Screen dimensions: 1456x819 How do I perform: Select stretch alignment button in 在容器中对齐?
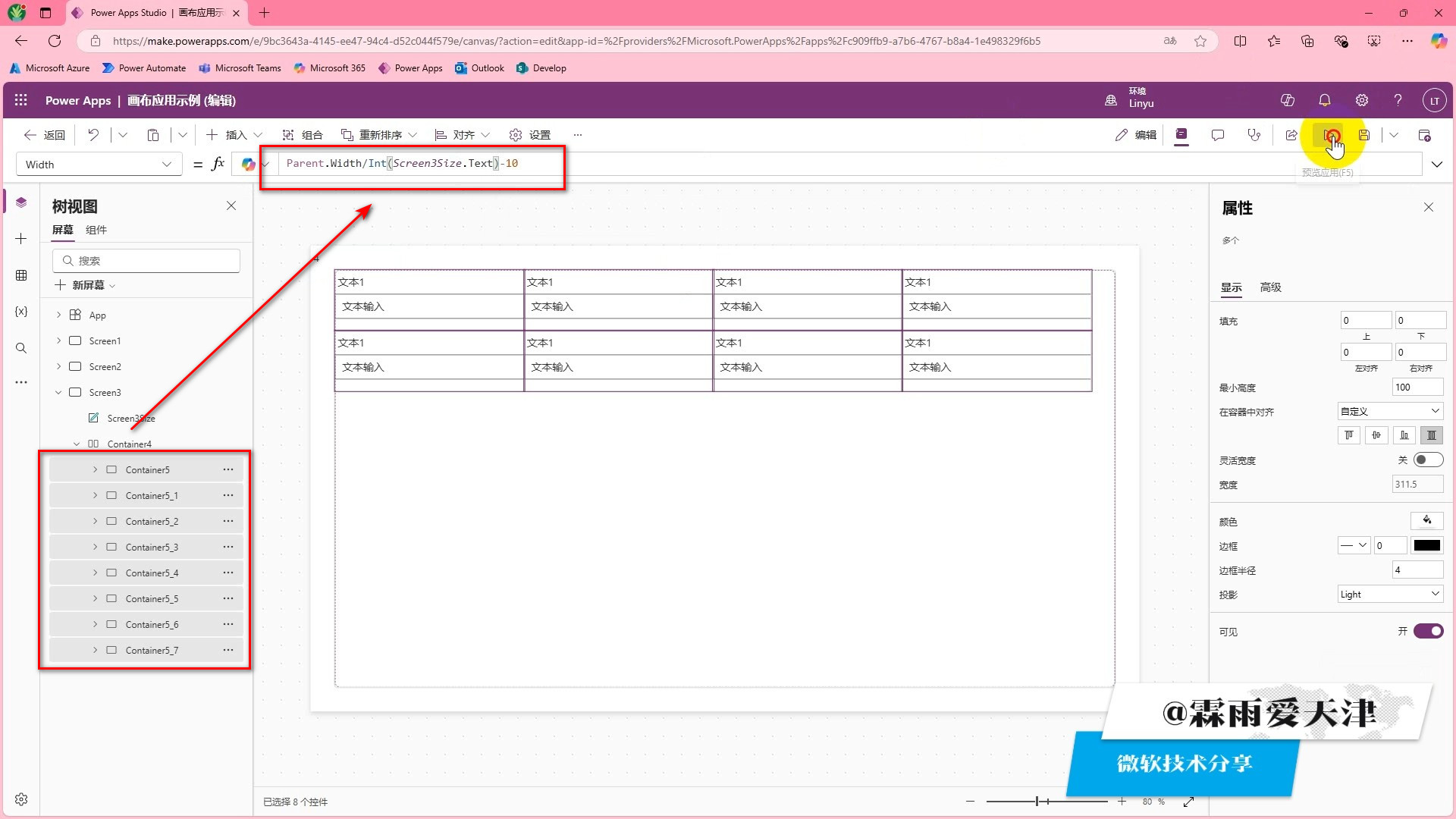[1431, 435]
